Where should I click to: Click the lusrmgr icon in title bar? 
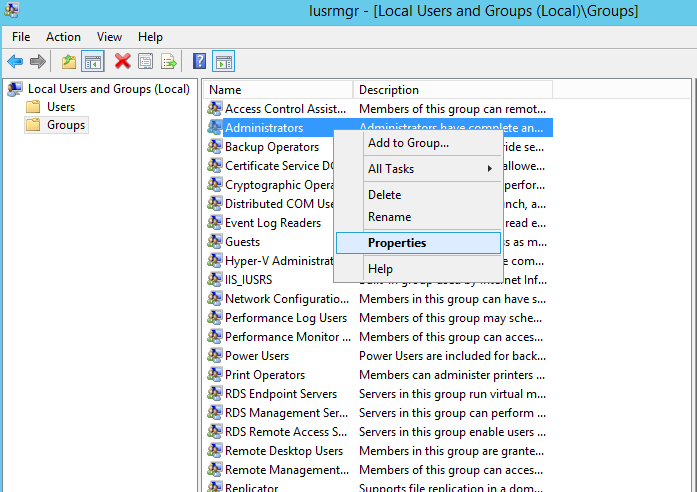click(12, 10)
